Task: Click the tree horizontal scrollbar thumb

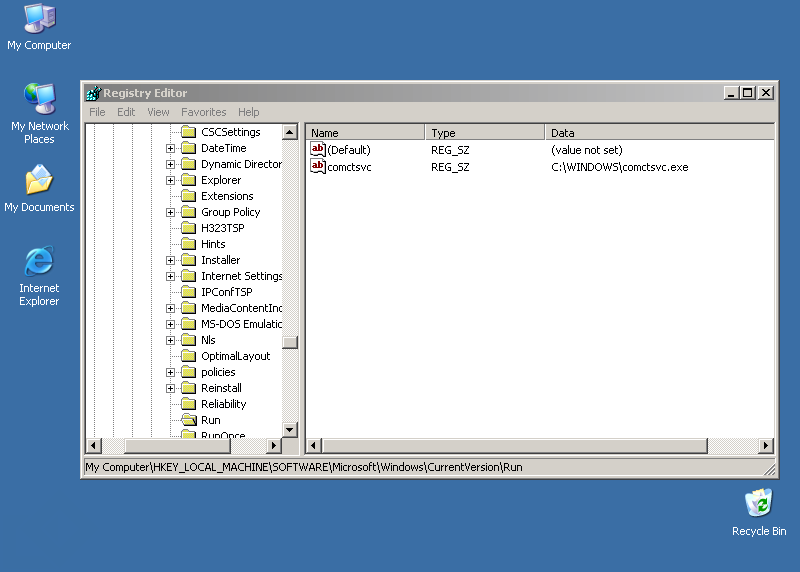Action: point(178,446)
